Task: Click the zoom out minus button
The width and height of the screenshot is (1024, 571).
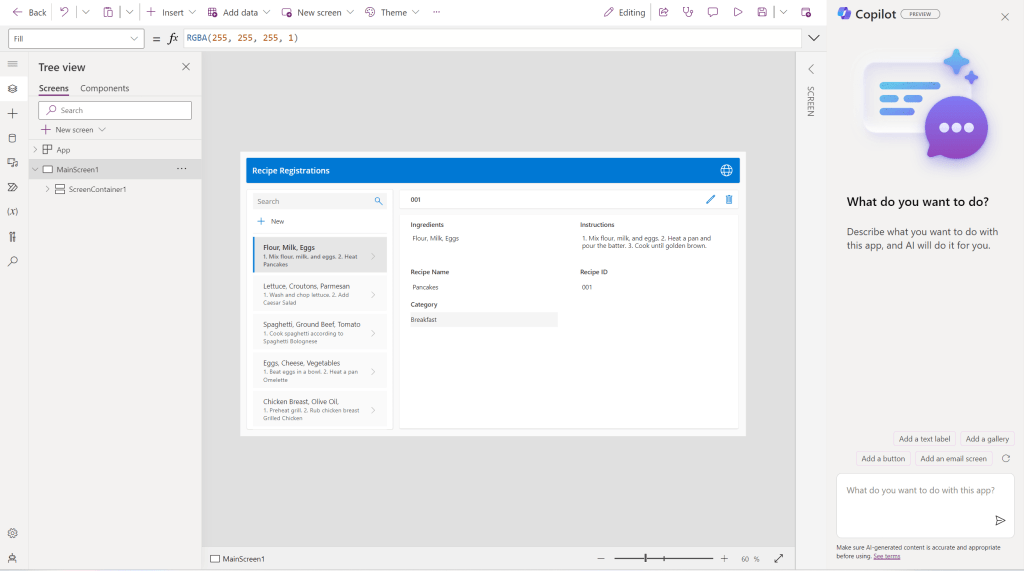Action: [x=601, y=559]
